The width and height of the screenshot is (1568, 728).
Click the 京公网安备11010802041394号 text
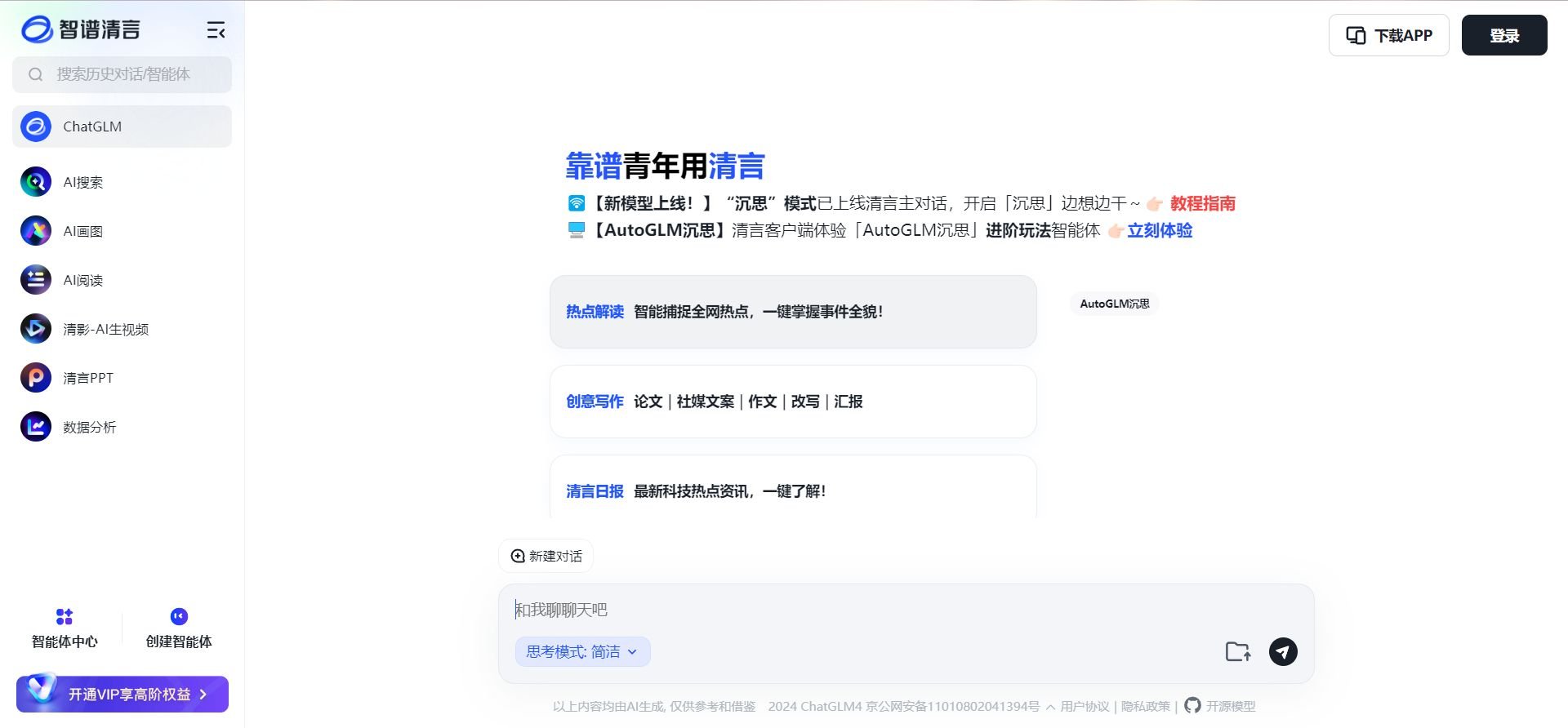click(952, 706)
